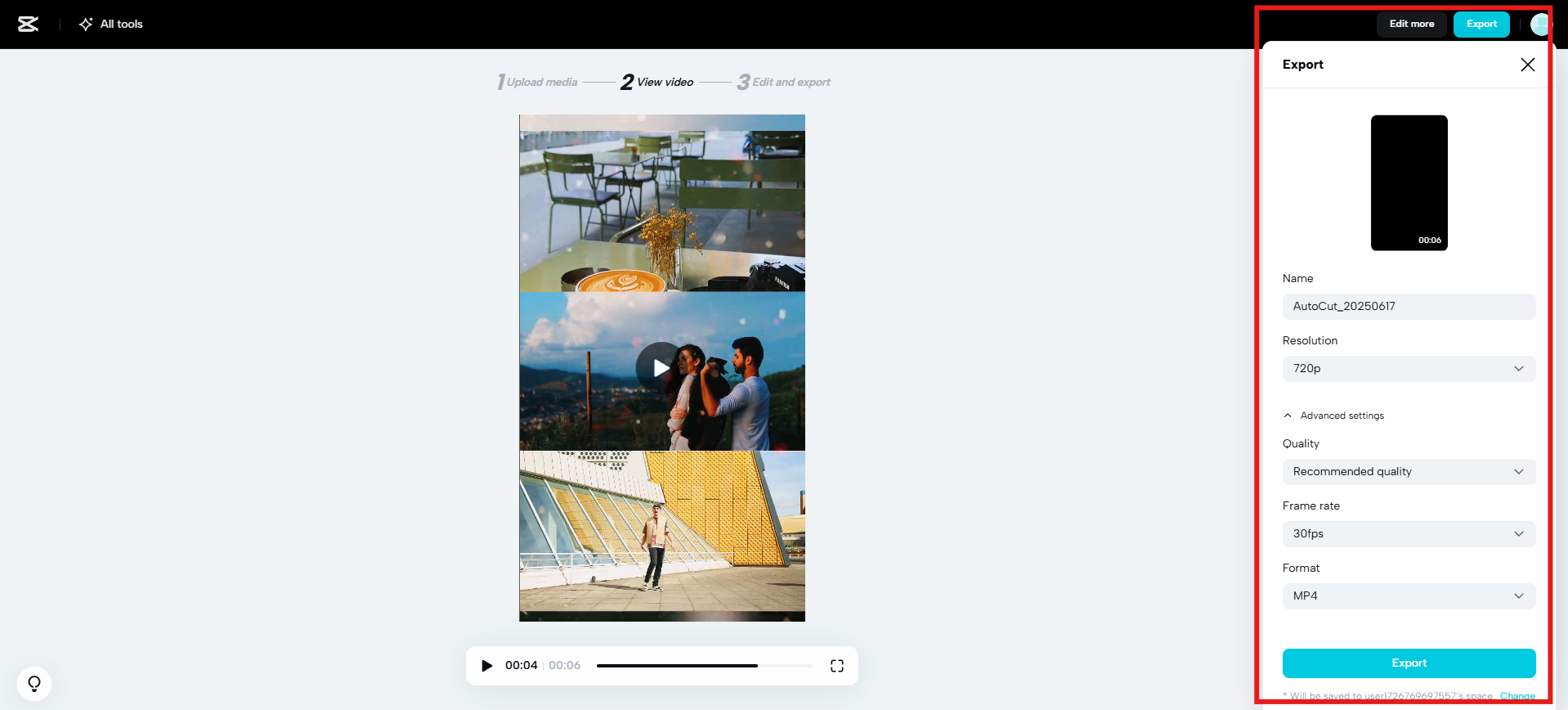Click the 00:06 total duration readout

565,666
